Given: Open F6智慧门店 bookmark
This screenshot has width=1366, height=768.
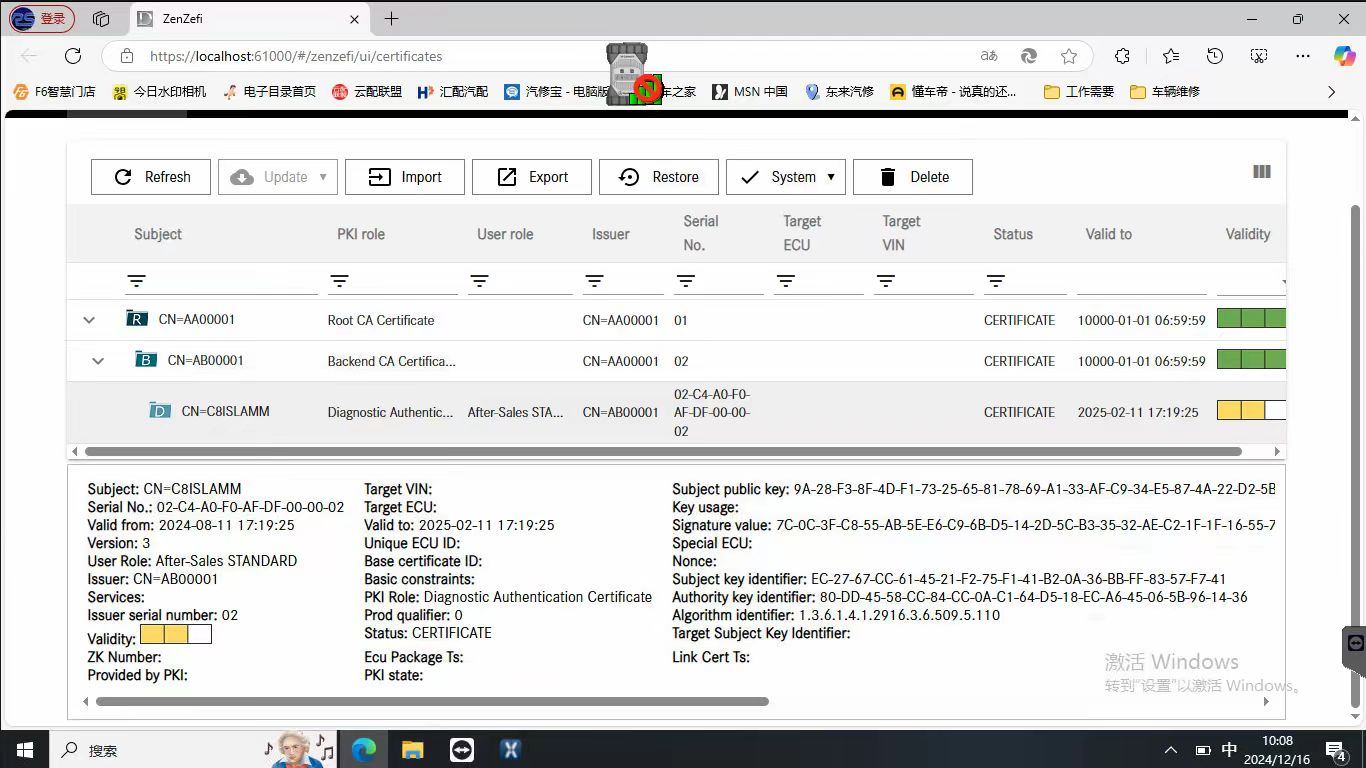Looking at the screenshot, I should click(54, 91).
